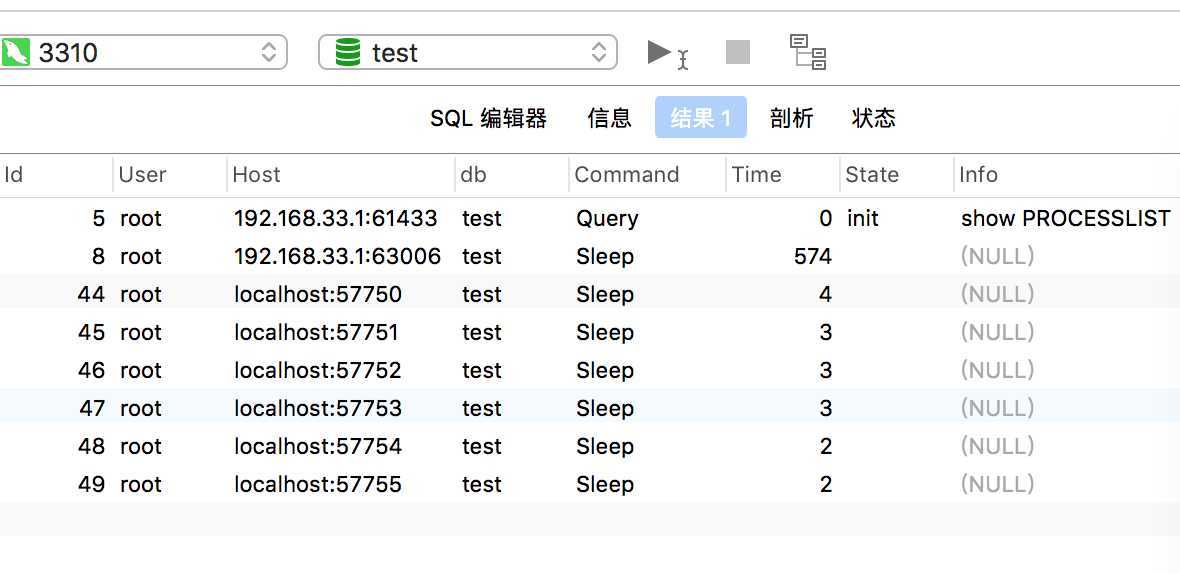1180x574 pixels.
Task: Open the test database dropdown
Action: [468, 53]
